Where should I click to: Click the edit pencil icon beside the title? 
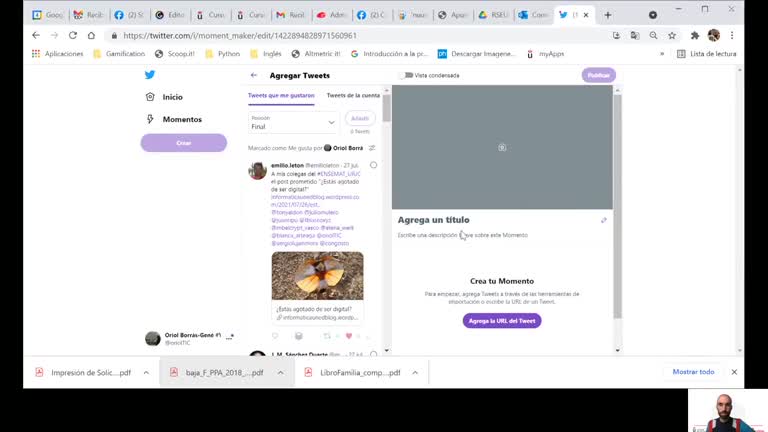[x=604, y=220]
